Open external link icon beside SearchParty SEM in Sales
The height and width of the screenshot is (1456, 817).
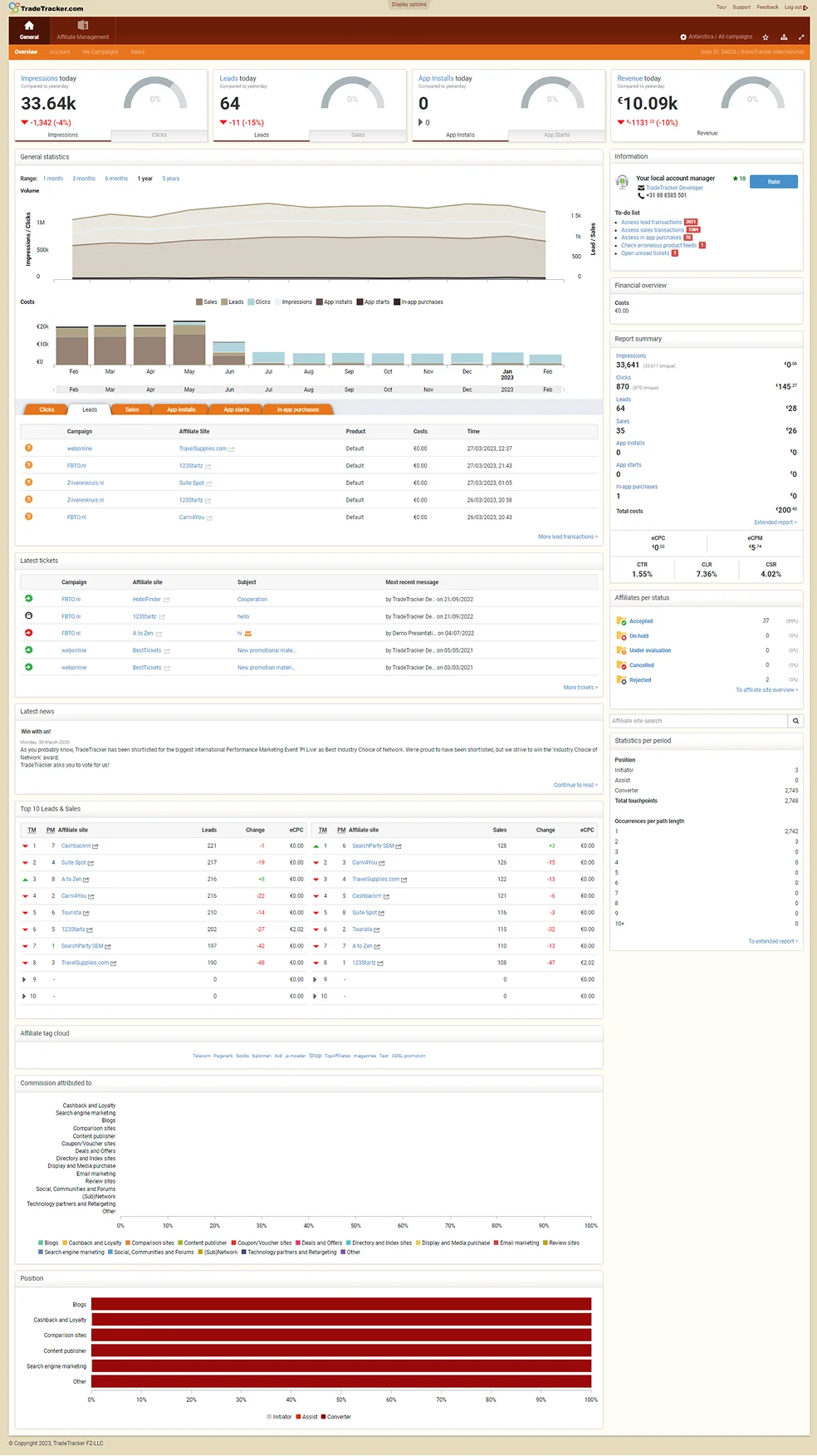[x=399, y=846]
